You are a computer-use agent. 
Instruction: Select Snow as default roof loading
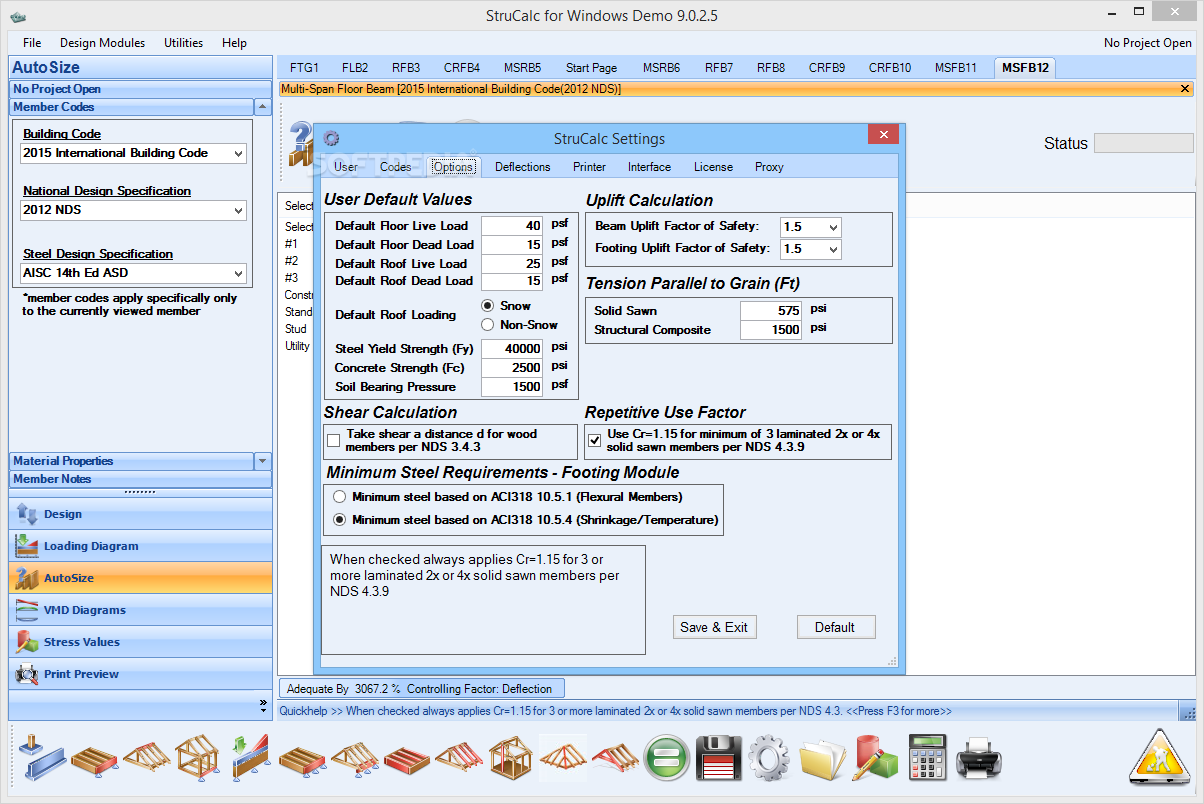[x=488, y=305]
